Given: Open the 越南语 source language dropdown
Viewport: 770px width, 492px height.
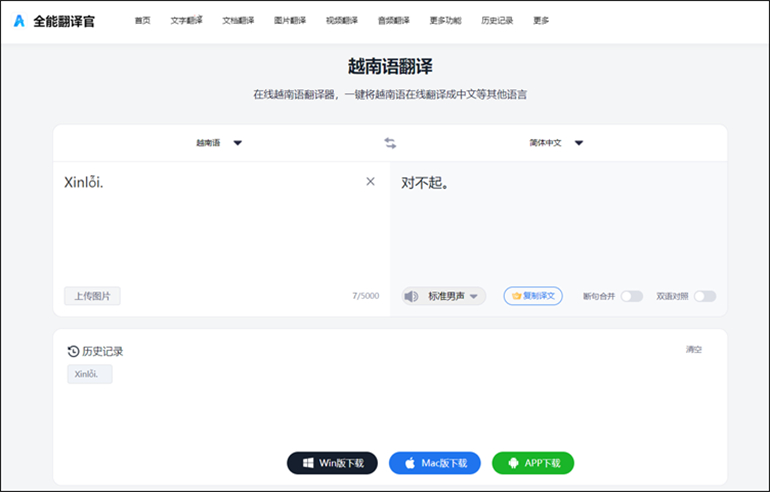Looking at the screenshot, I should pos(218,143).
